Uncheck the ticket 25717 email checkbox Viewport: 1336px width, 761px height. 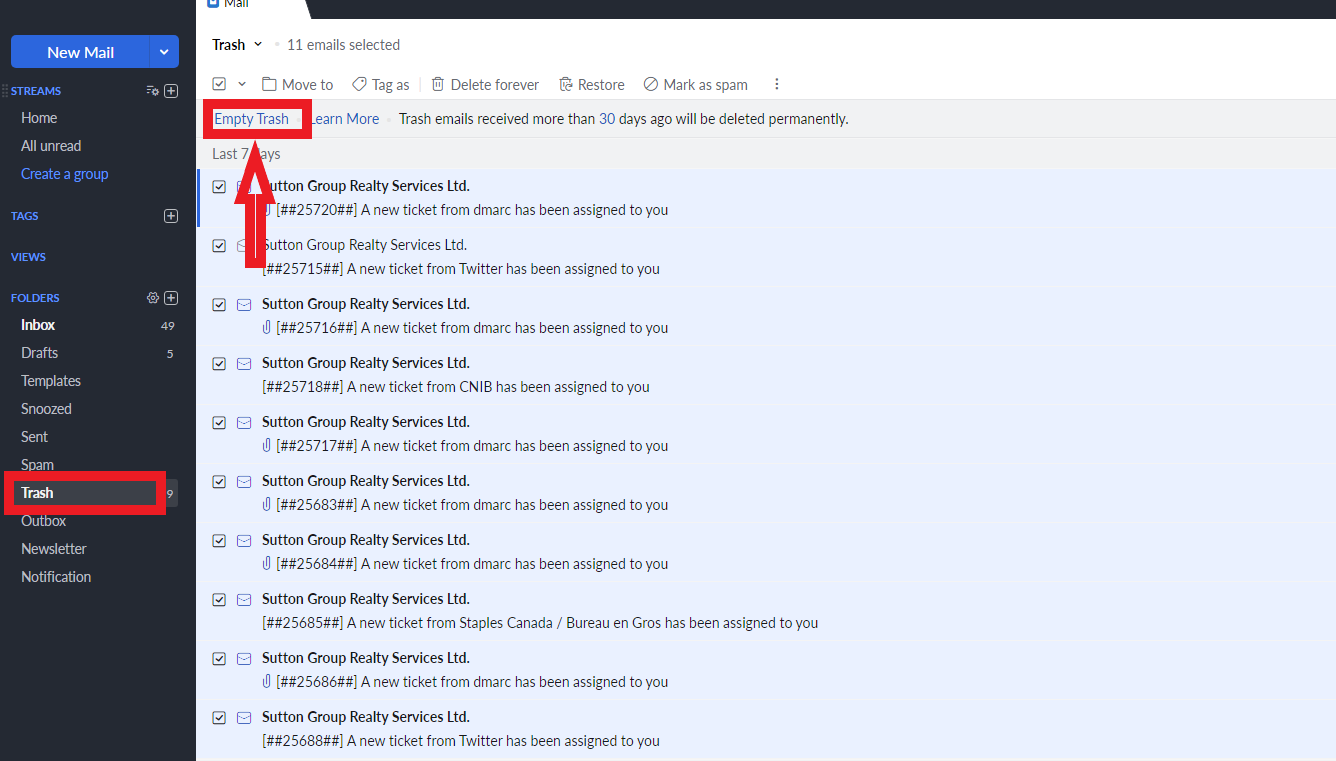[219, 423]
